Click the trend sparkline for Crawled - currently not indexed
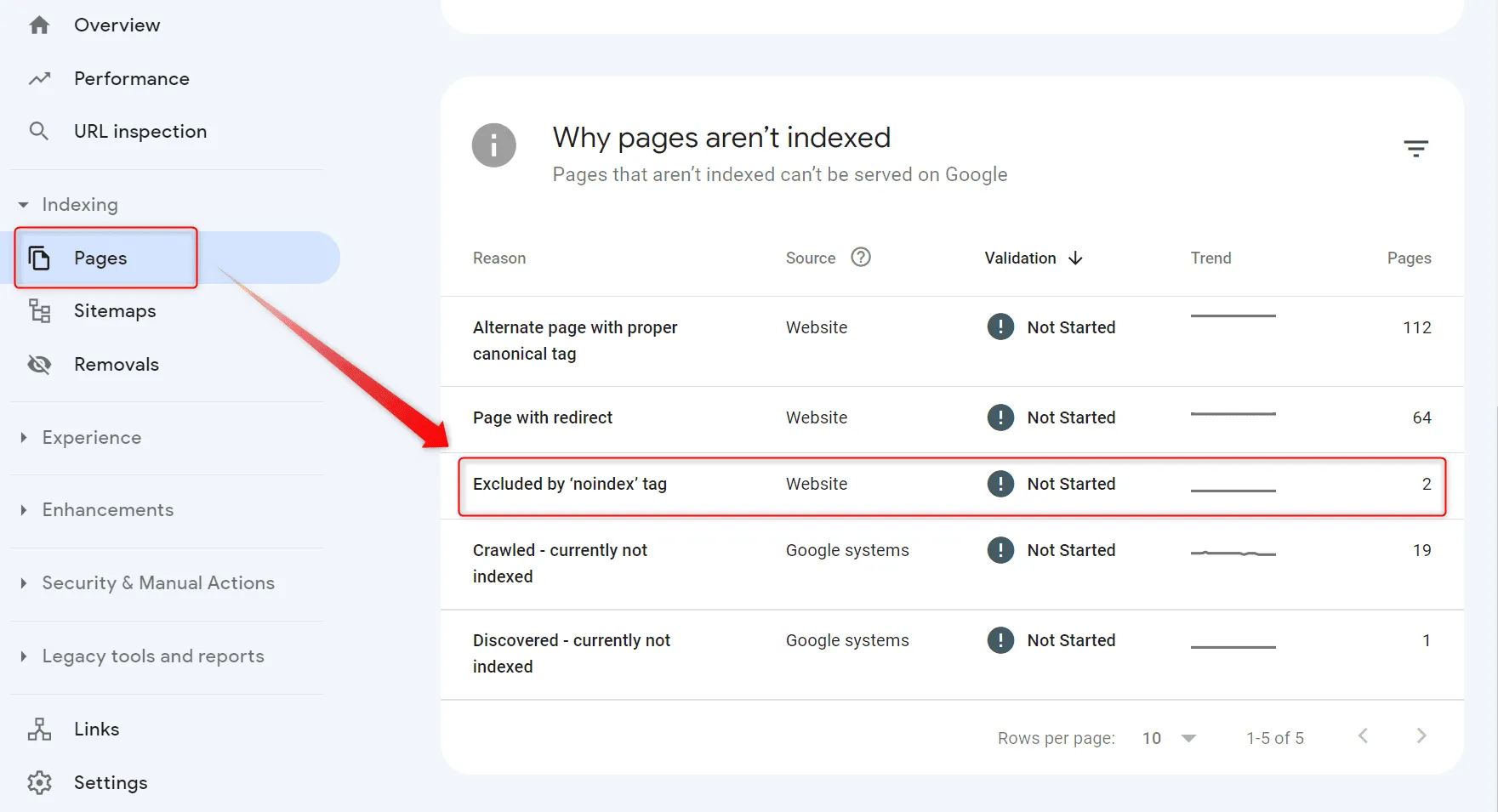The image size is (1498, 812). [x=1233, y=554]
